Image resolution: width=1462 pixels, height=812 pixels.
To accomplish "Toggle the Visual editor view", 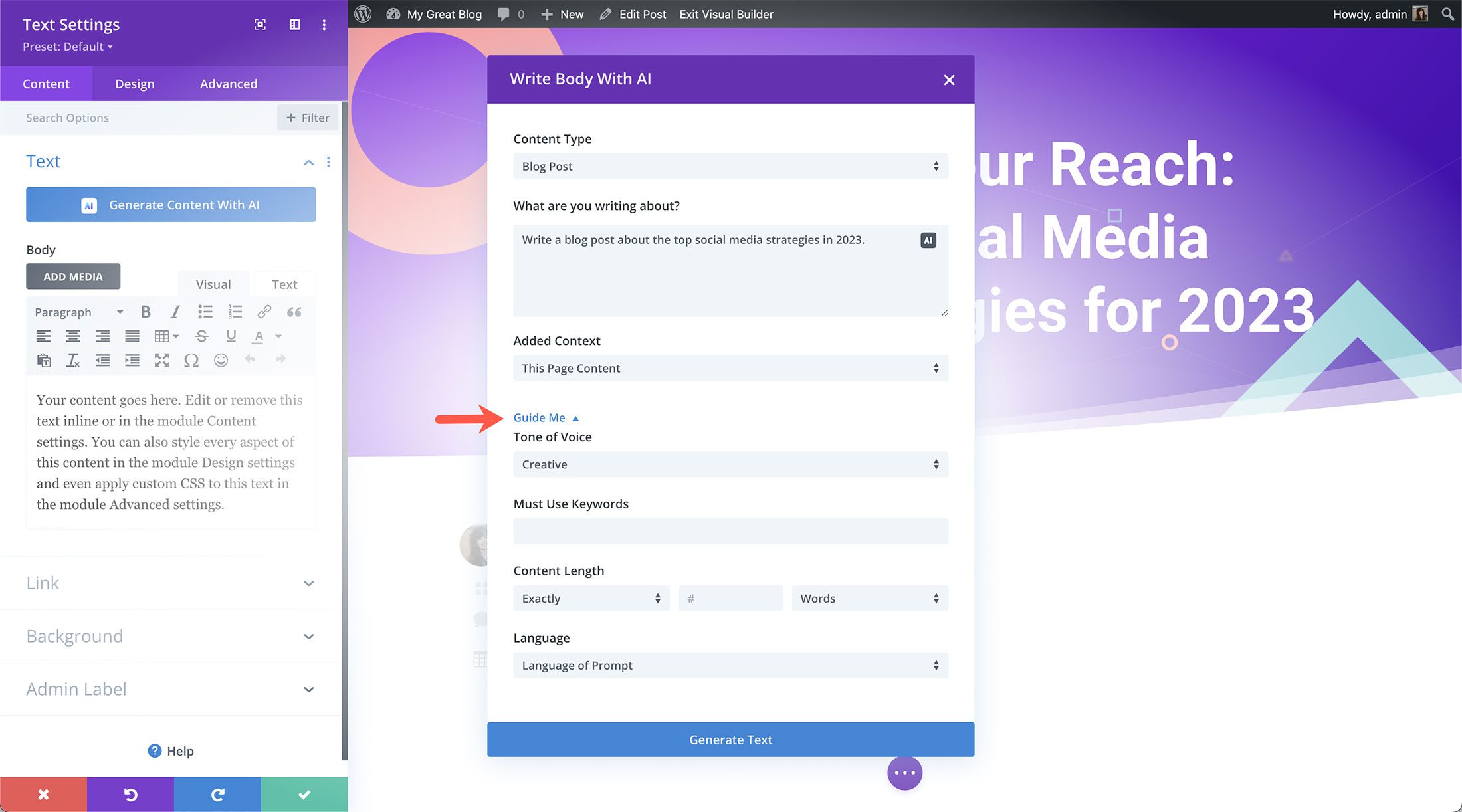I will [x=213, y=284].
